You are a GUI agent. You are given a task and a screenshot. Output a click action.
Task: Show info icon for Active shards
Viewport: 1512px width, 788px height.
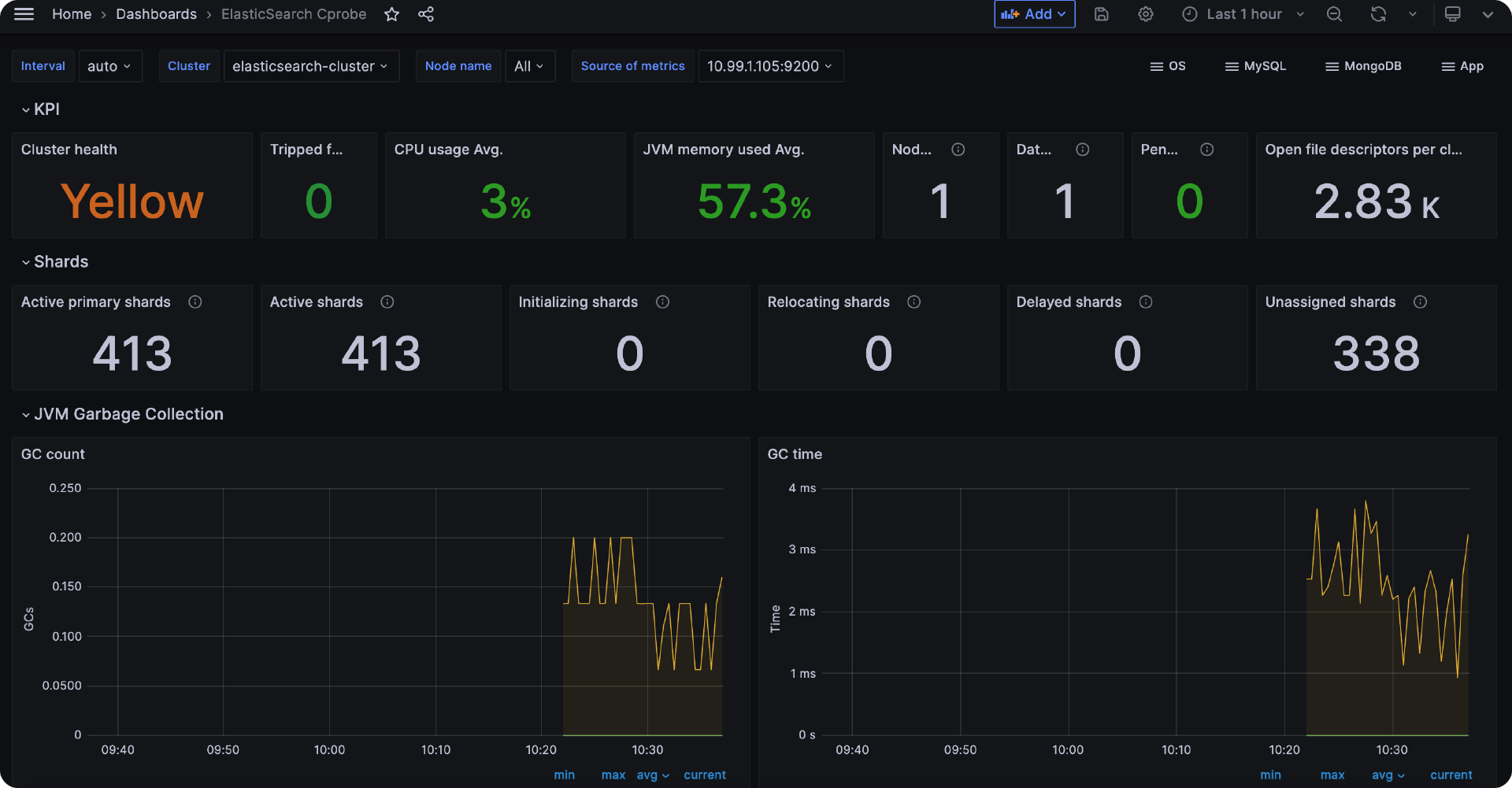point(387,302)
